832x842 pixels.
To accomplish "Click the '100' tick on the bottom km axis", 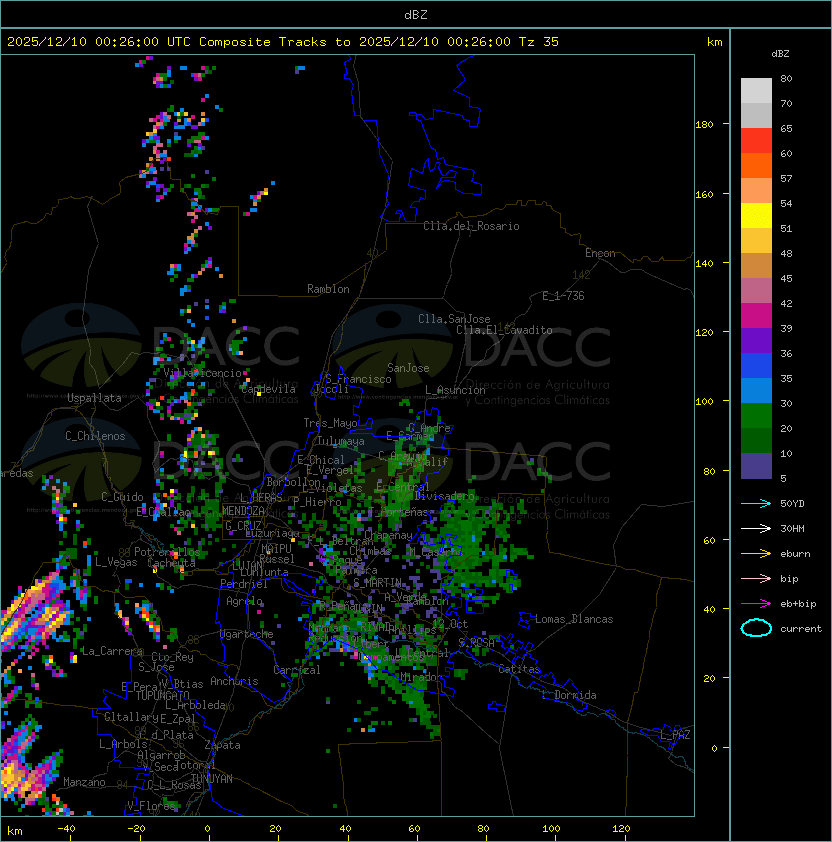I will [551, 829].
